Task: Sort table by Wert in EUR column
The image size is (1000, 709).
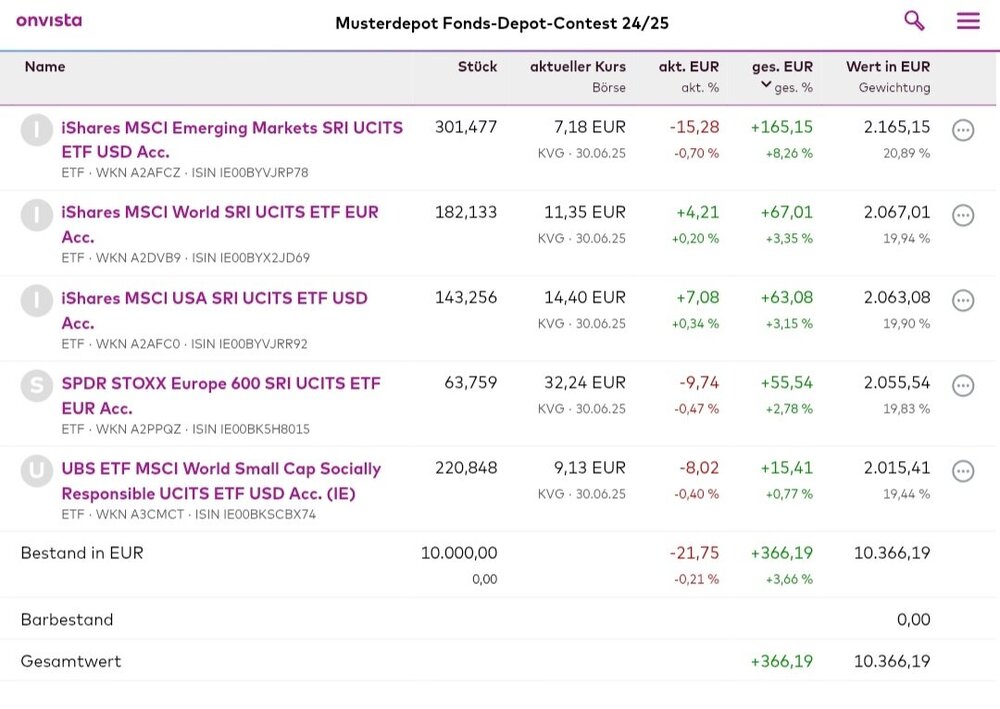Action: (888, 67)
